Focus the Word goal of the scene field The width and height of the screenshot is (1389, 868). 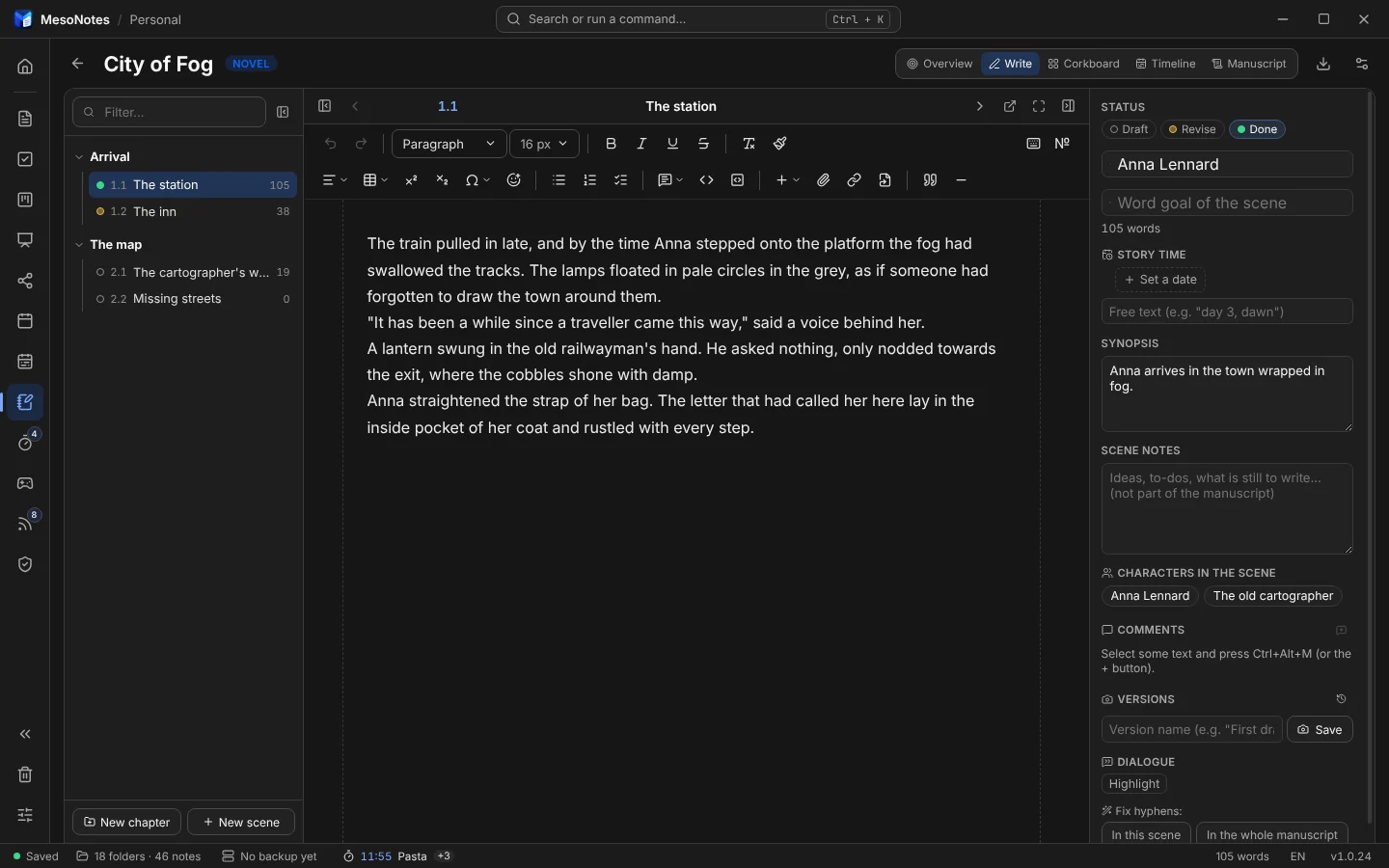pyautogui.click(x=1228, y=203)
